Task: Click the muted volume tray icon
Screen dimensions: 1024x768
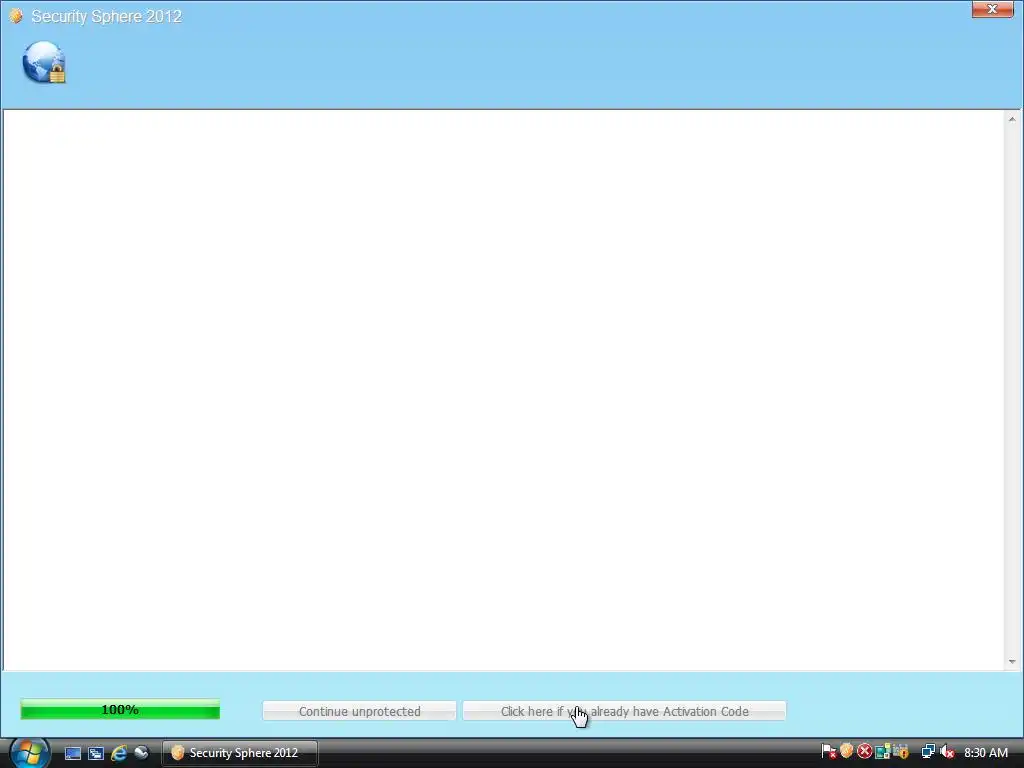Action: point(947,752)
